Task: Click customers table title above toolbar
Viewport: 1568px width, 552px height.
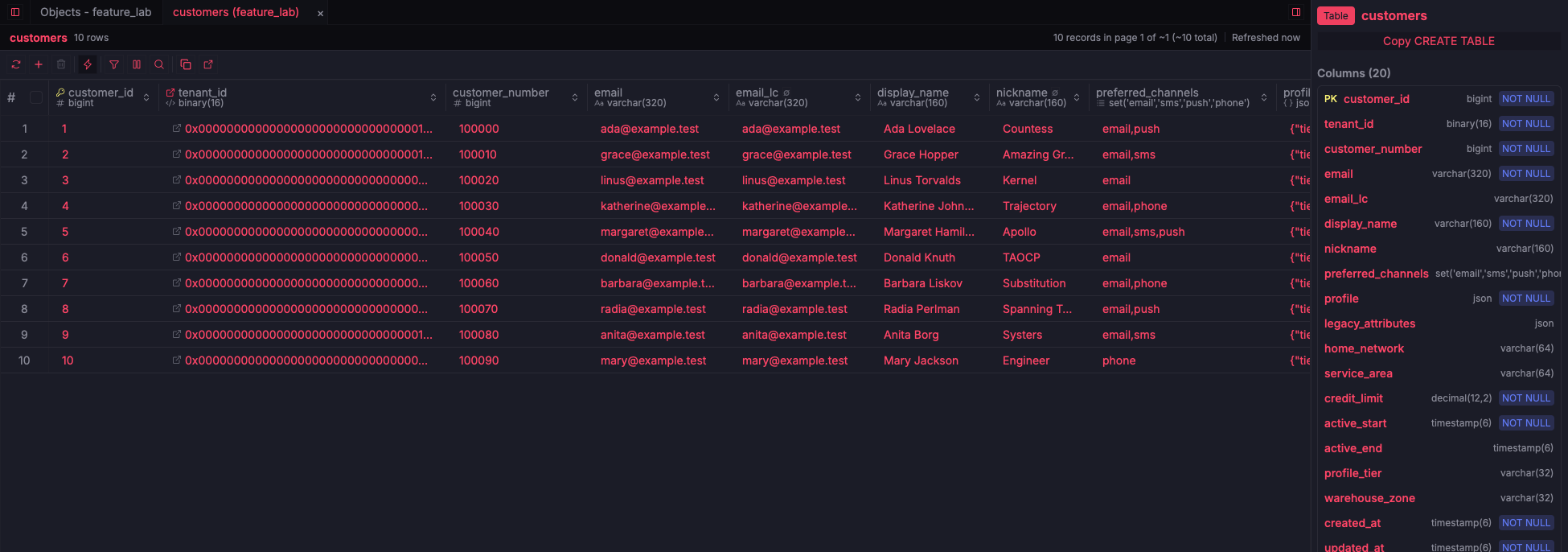Action: [38, 38]
